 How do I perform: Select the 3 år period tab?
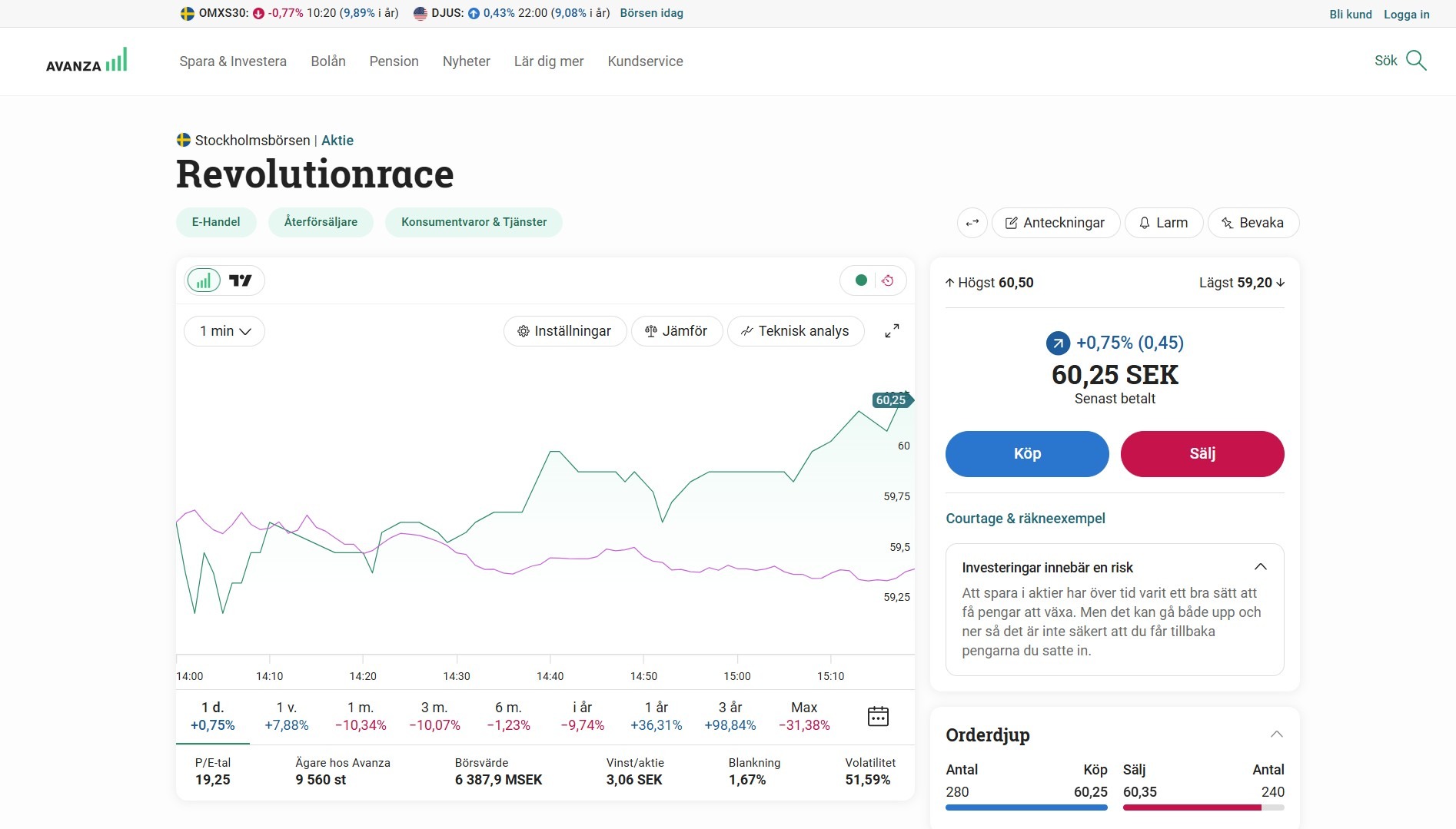point(730,716)
